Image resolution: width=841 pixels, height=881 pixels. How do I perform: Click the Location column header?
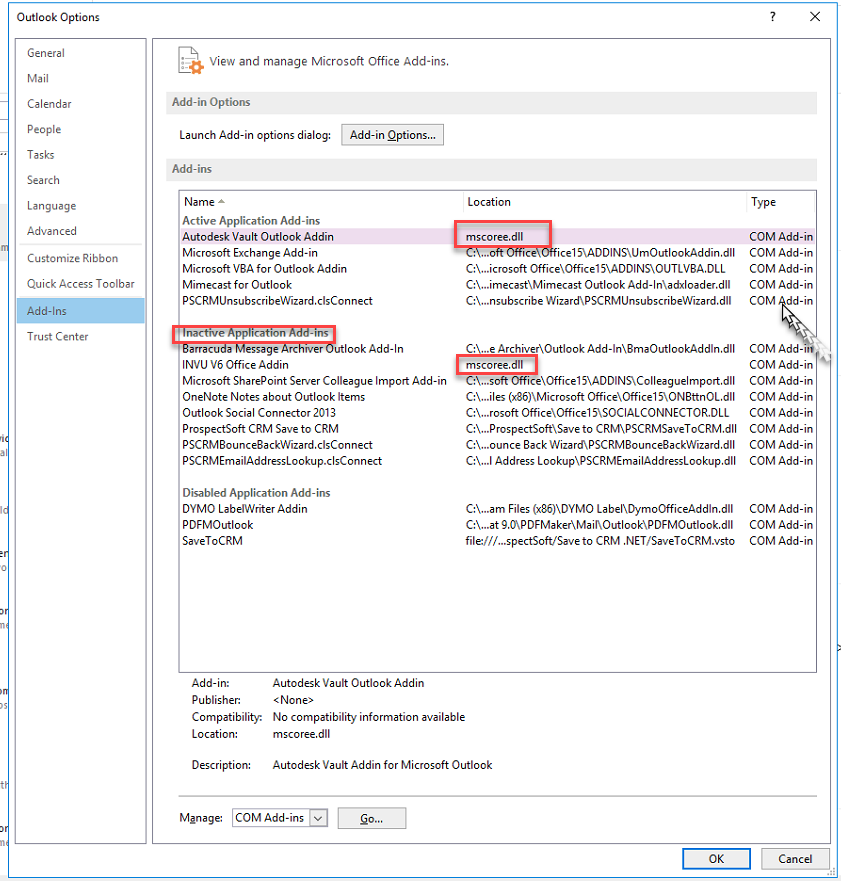[x=489, y=202]
